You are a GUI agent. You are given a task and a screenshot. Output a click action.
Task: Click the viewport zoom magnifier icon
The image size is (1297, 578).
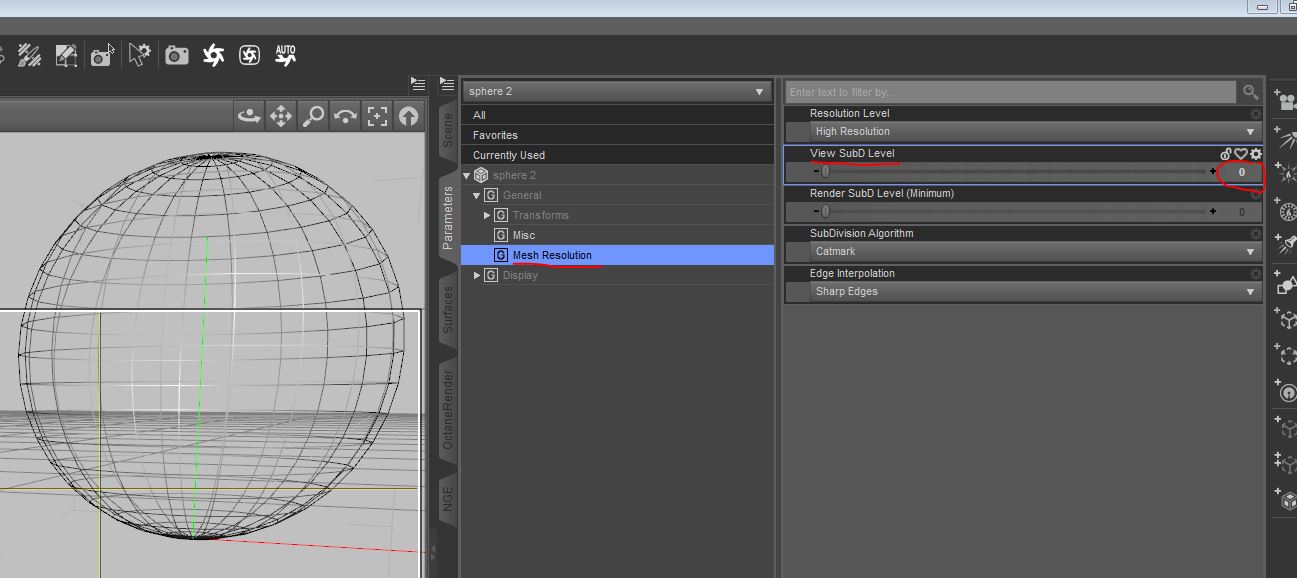313,116
